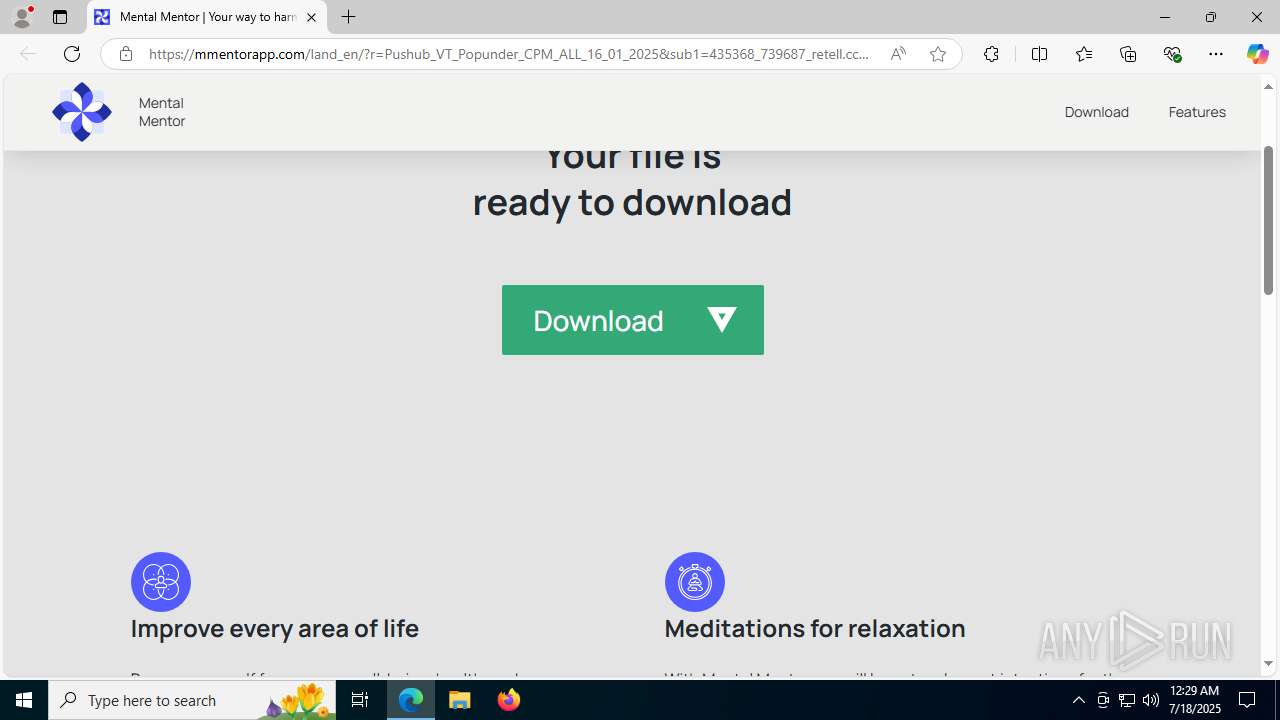Click the Mental Mentor pinwheel logo
Image resolution: width=1280 pixels, height=720 pixels.
(x=82, y=112)
